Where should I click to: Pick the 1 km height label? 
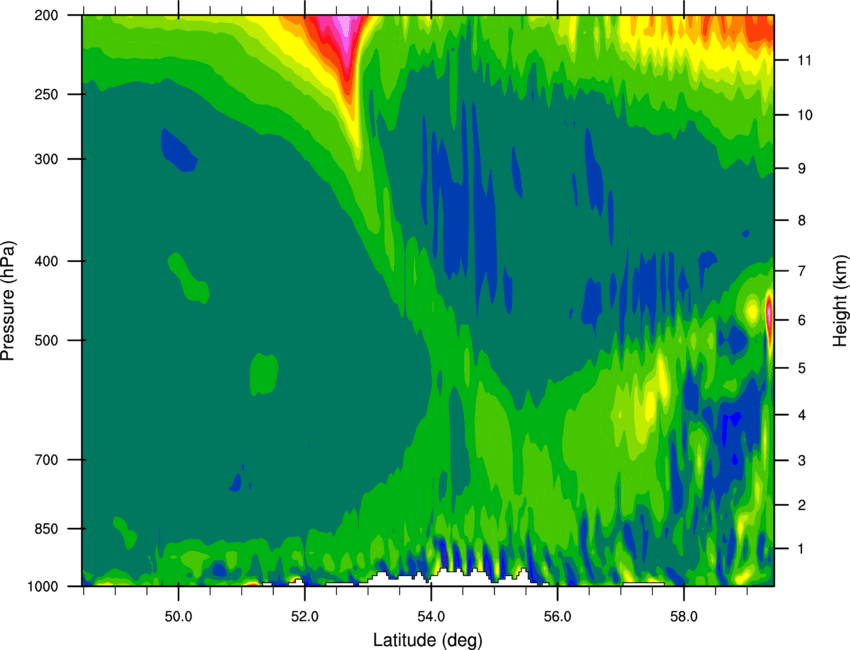click(x=802, y=549)
